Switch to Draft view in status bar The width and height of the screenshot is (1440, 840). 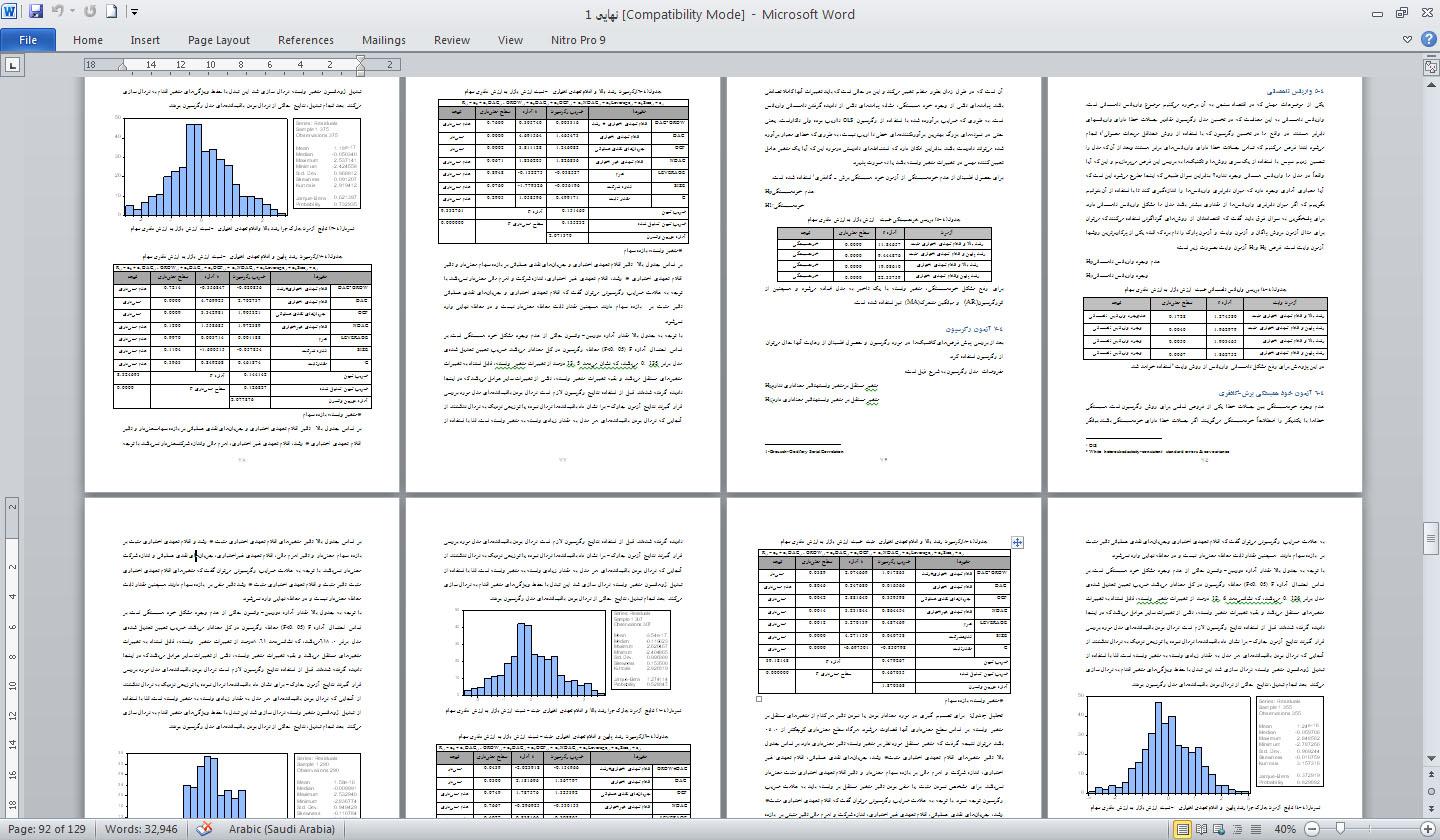[1255, 829]
